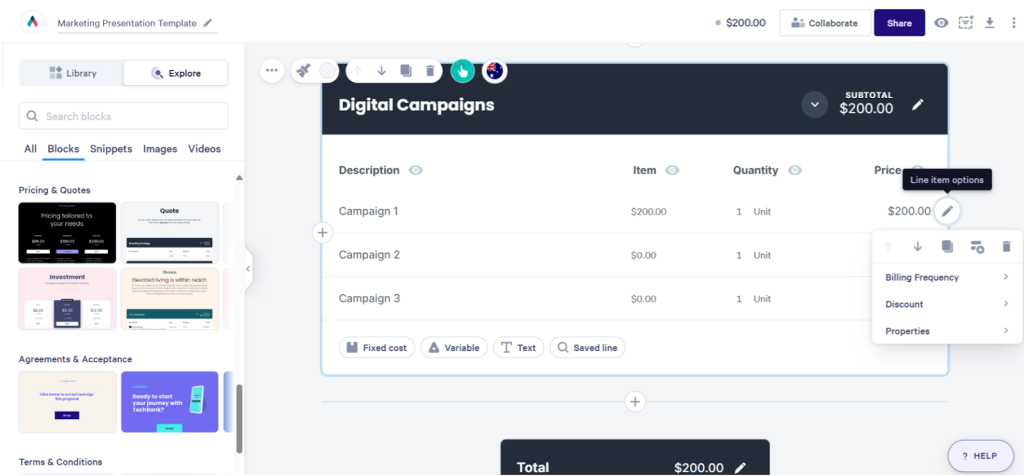The height and width of the screenshot is (476, 1024).
Task: Collapse the left sidebar panel handle
Action: pos(248,268)
